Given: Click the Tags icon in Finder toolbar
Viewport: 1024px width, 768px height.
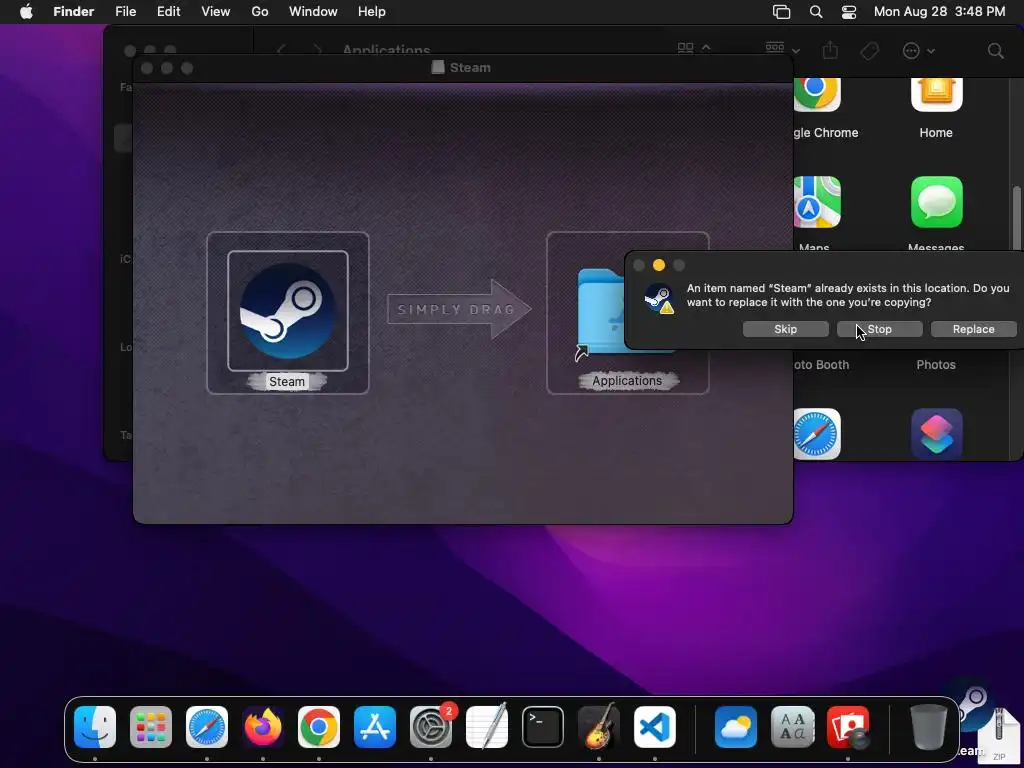Looking at the screenshot, I should point(869,51).
